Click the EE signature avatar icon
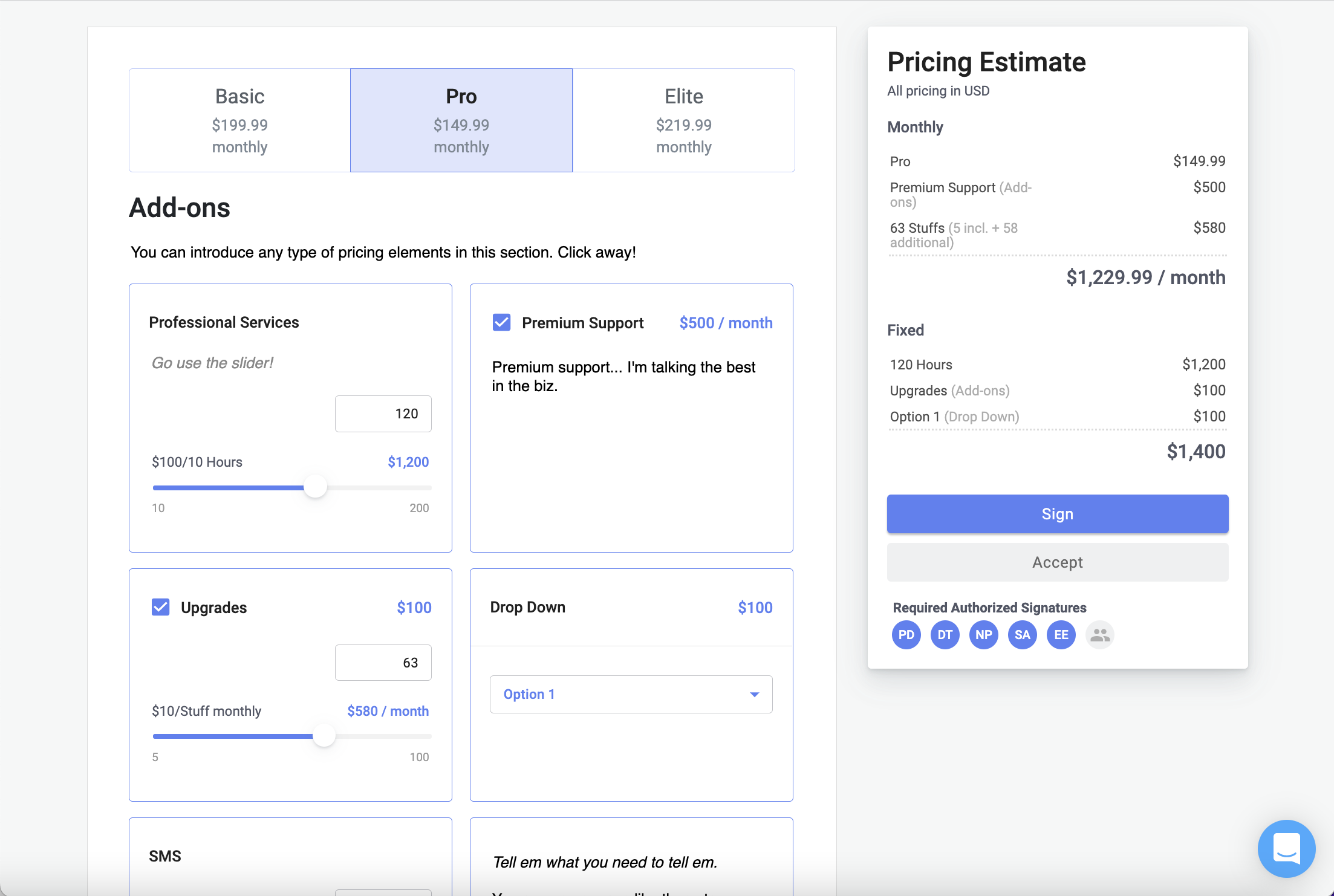 [1061, 635]
